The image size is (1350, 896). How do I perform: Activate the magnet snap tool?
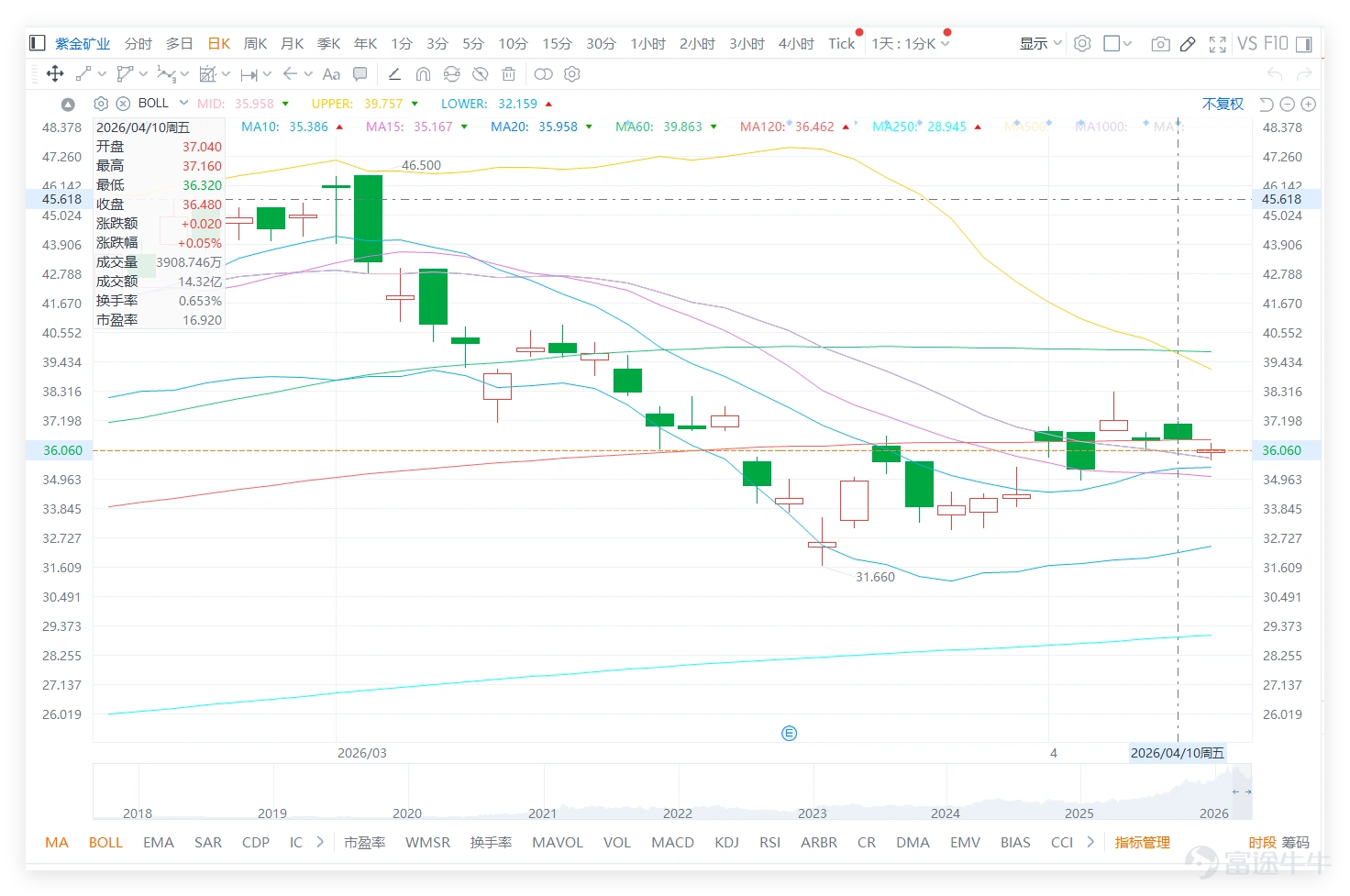tap(423, 73)
